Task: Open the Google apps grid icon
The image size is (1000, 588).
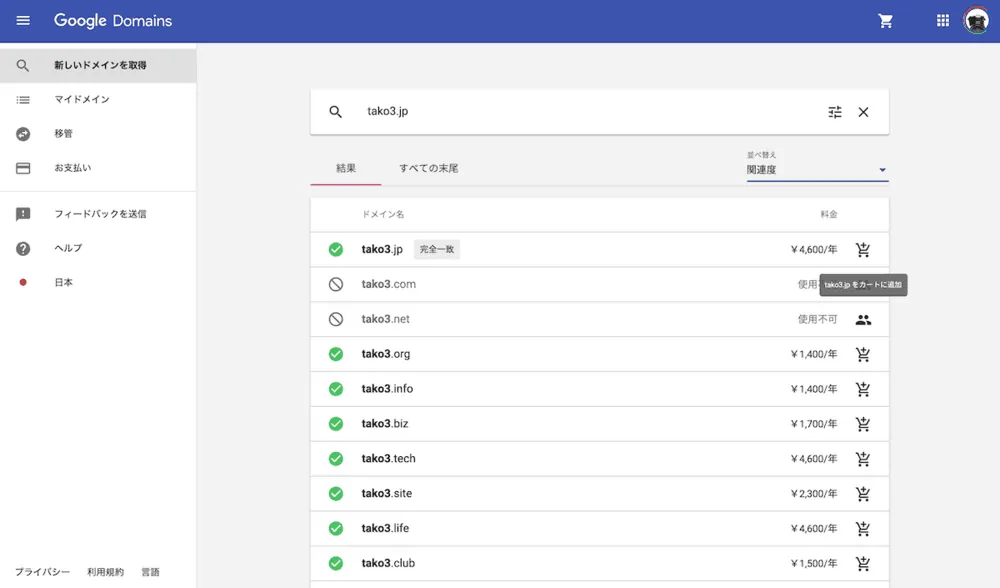Action: coord(941,19)
